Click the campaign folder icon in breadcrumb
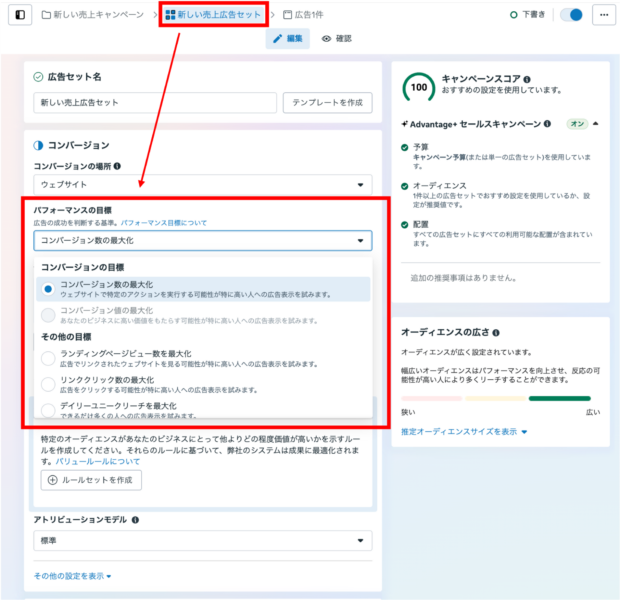This screenshot has height=600, width=620. pos(47,15)
